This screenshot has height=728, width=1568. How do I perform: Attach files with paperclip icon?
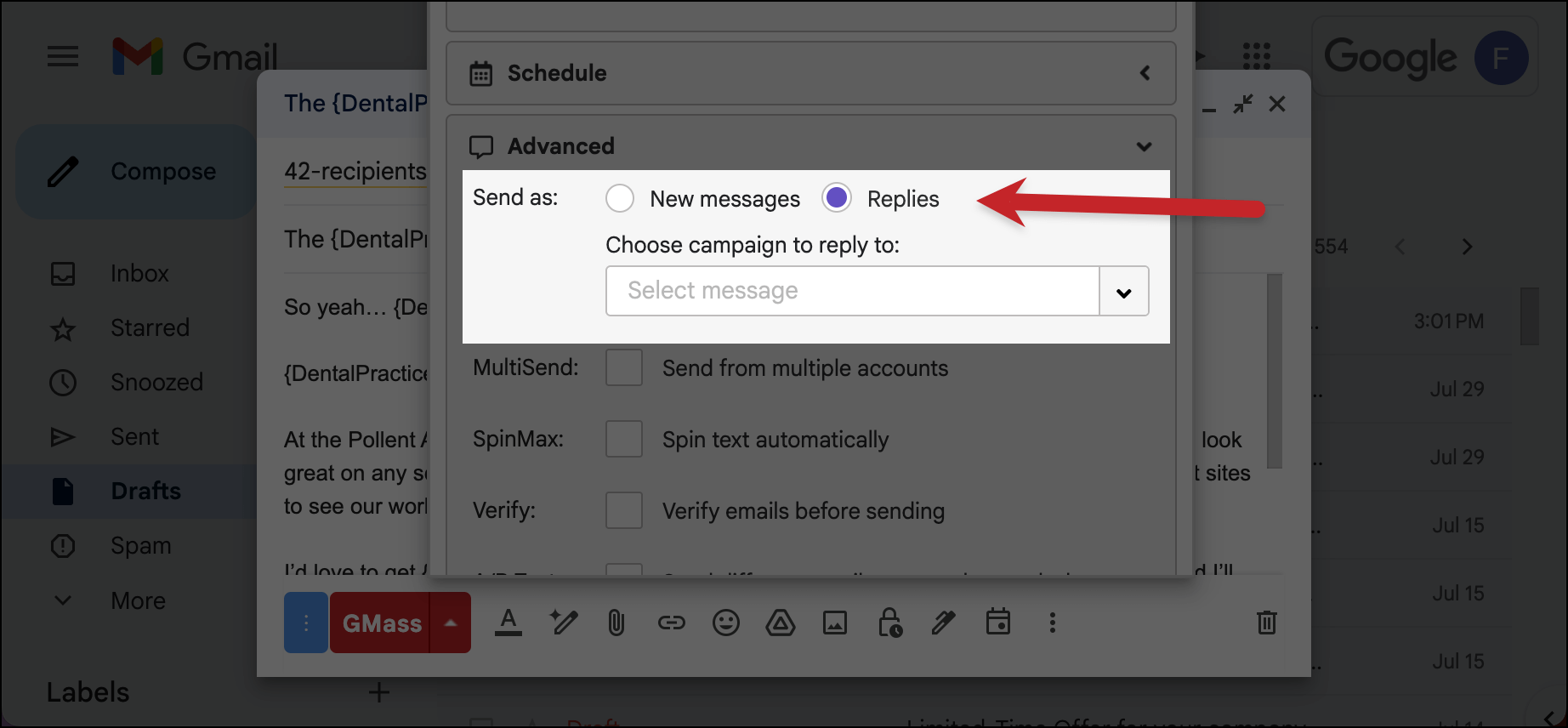(616, 623)
